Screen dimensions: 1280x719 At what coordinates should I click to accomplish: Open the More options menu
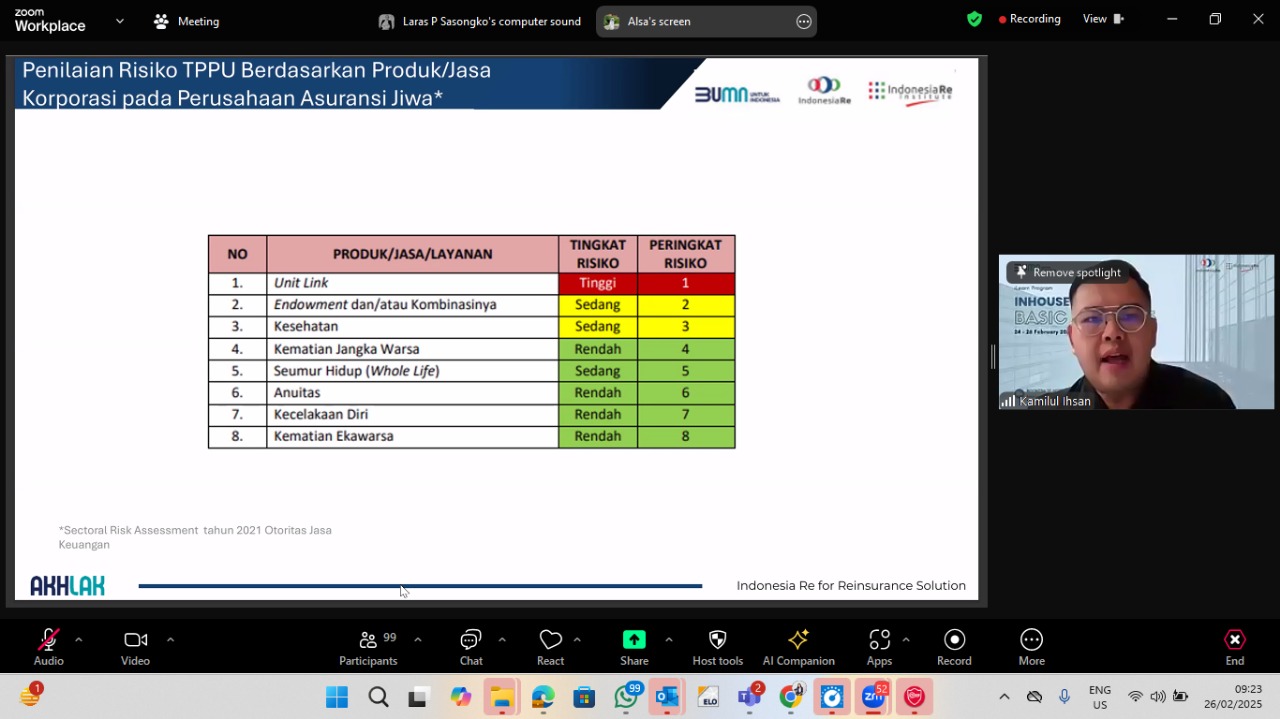pos(1031,640)
